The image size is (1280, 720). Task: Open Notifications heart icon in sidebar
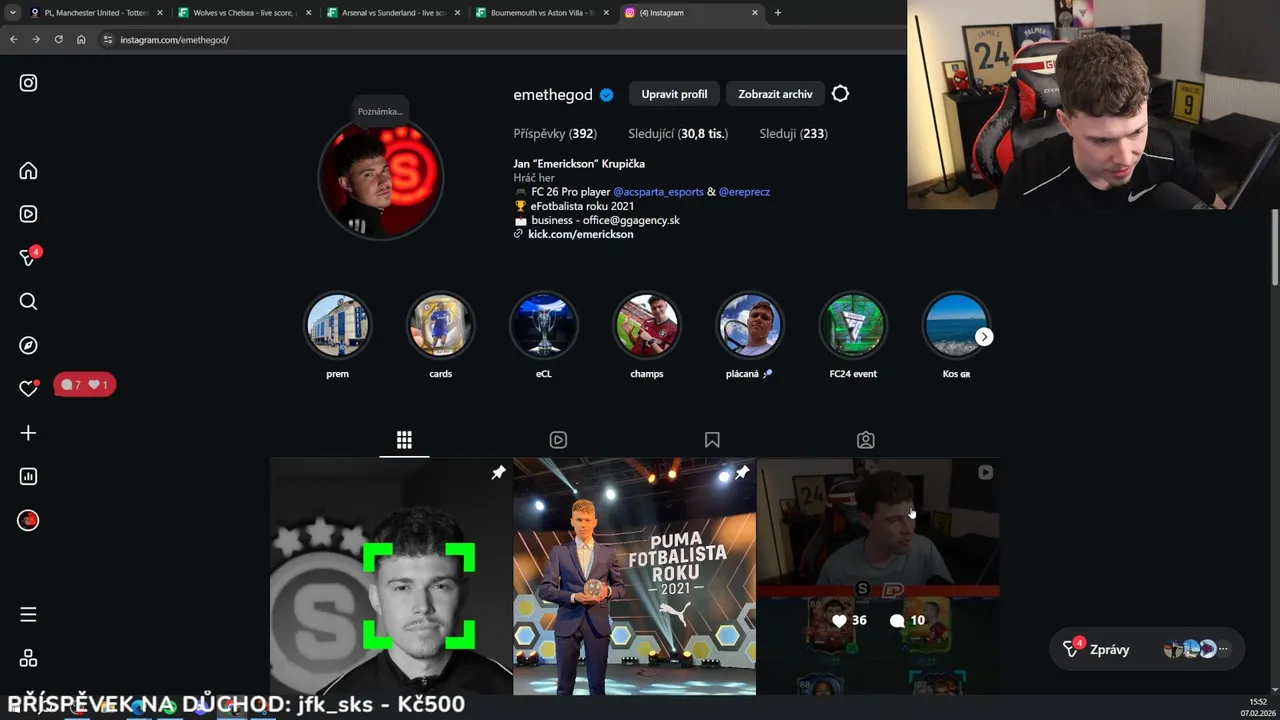(x=28, y=389)
